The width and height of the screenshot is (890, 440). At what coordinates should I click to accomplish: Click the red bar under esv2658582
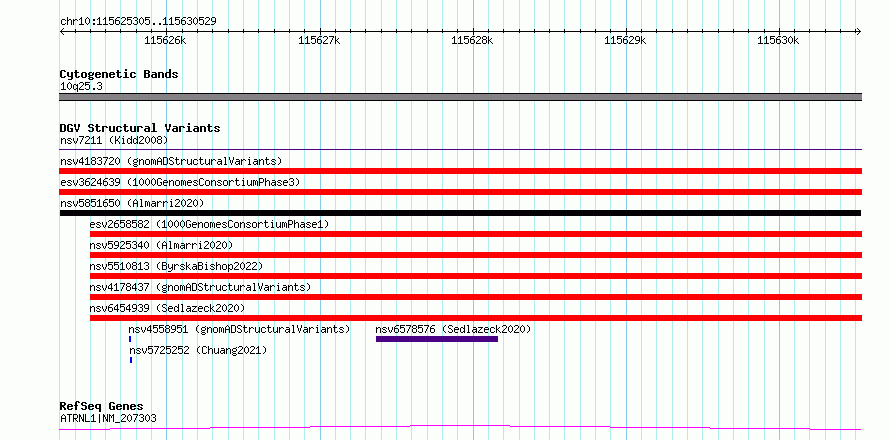[476, 234]
